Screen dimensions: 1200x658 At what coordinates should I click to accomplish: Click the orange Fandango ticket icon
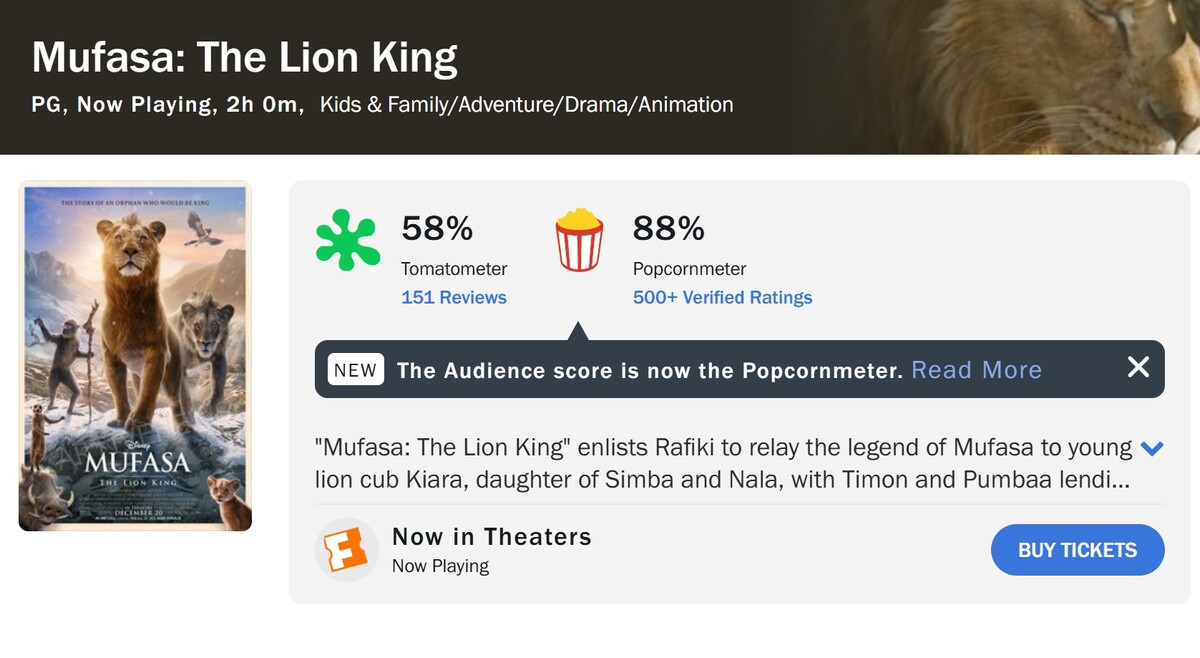346,550
